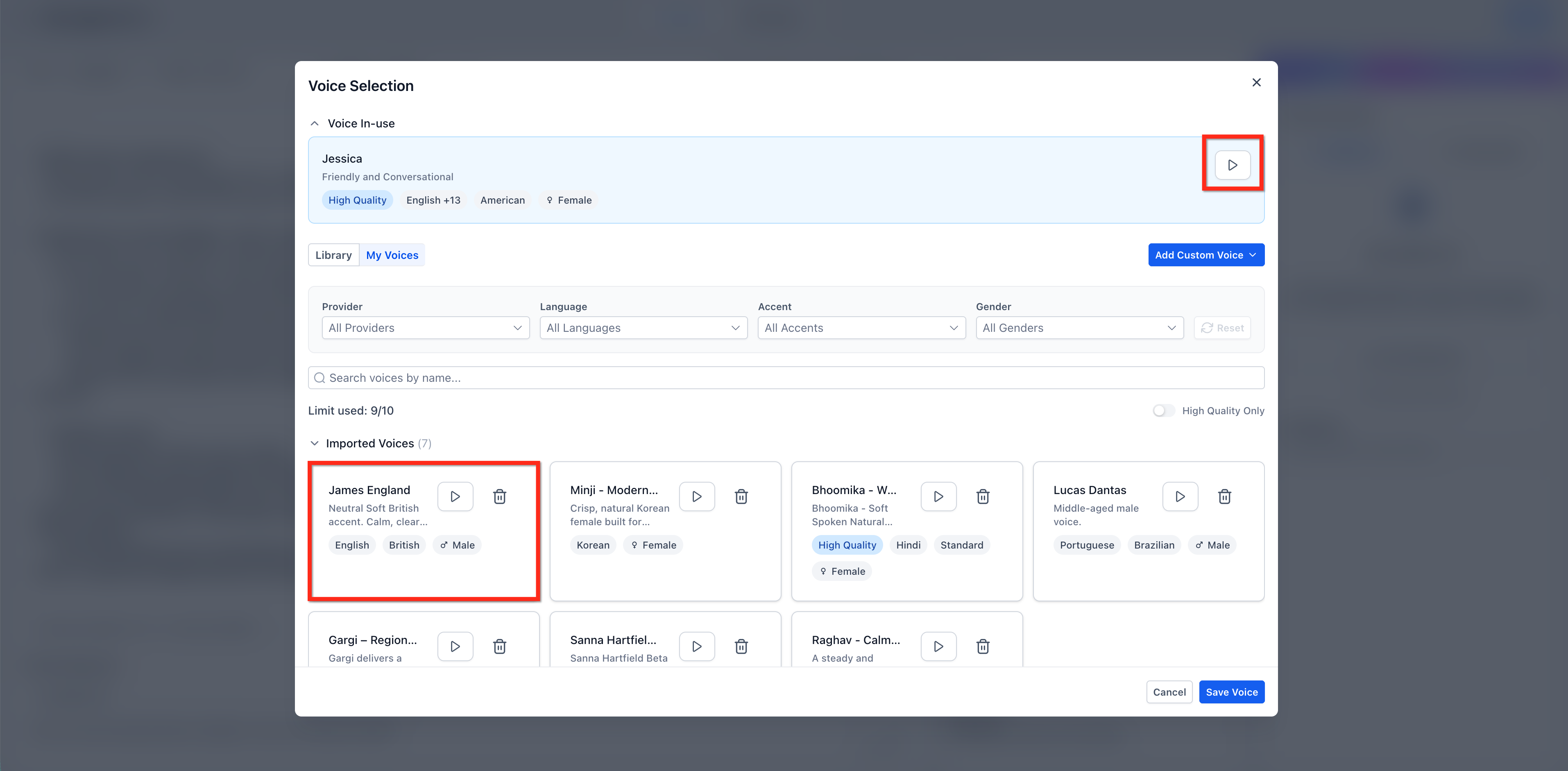Image resolution: width=1568 pixels, height=771 pixels.
Task: Click the Hindi language tag
Action: (x=908, y=545)
